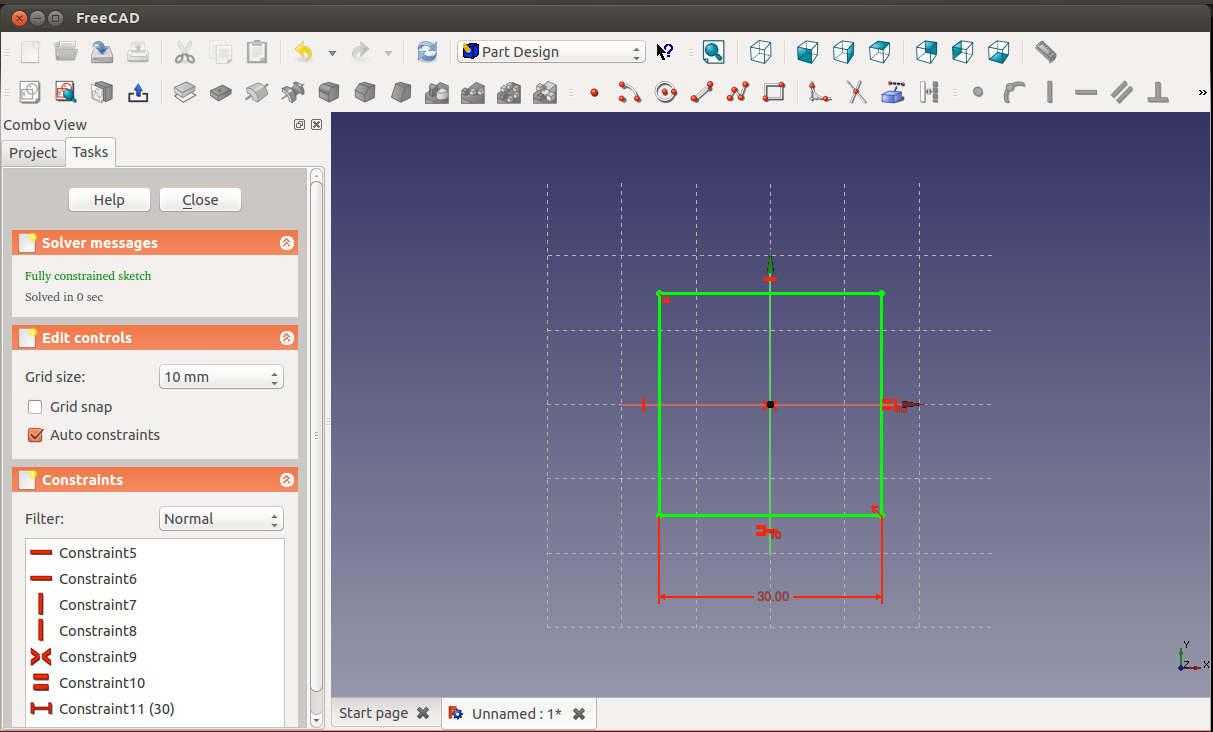Viewport: 1213px width, 732px height.
Task: Click the Refresh recompute icon
Action: 427,52
